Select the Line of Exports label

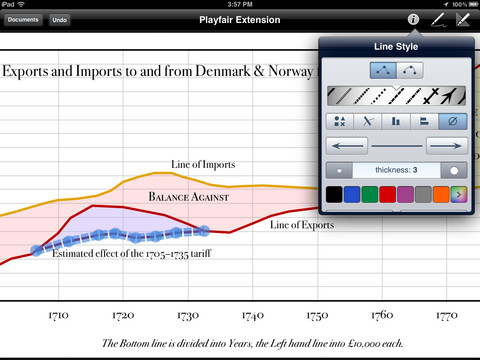(302, 225)
